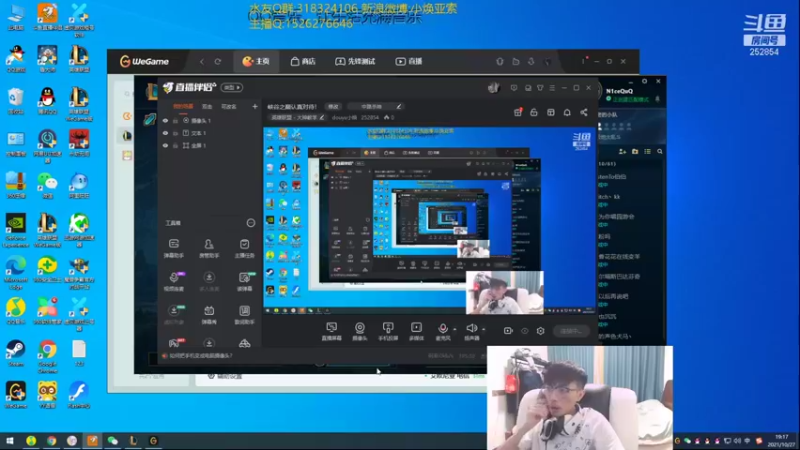This screenshot has width=800, height=450.
Task: Toggle lock on the 文本 1 layer
Action: coord(176,133)
